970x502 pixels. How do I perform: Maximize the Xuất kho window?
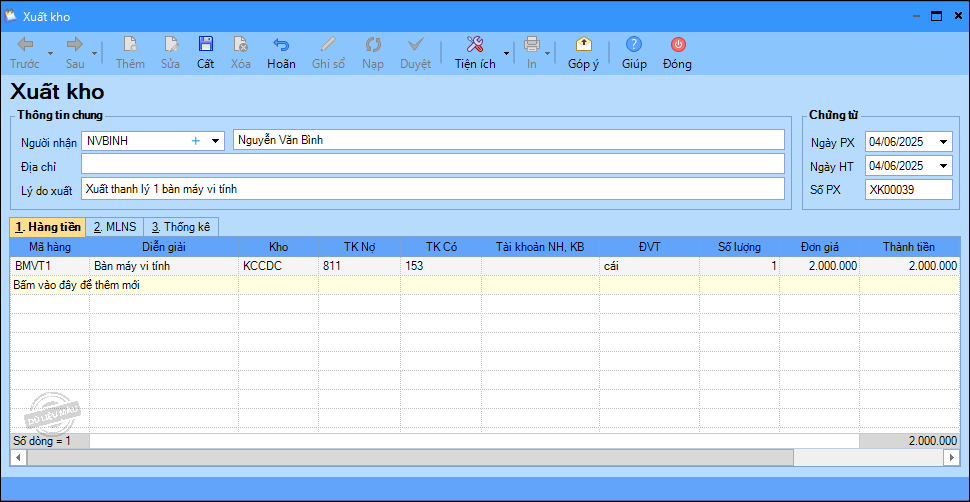click(937, 17)
